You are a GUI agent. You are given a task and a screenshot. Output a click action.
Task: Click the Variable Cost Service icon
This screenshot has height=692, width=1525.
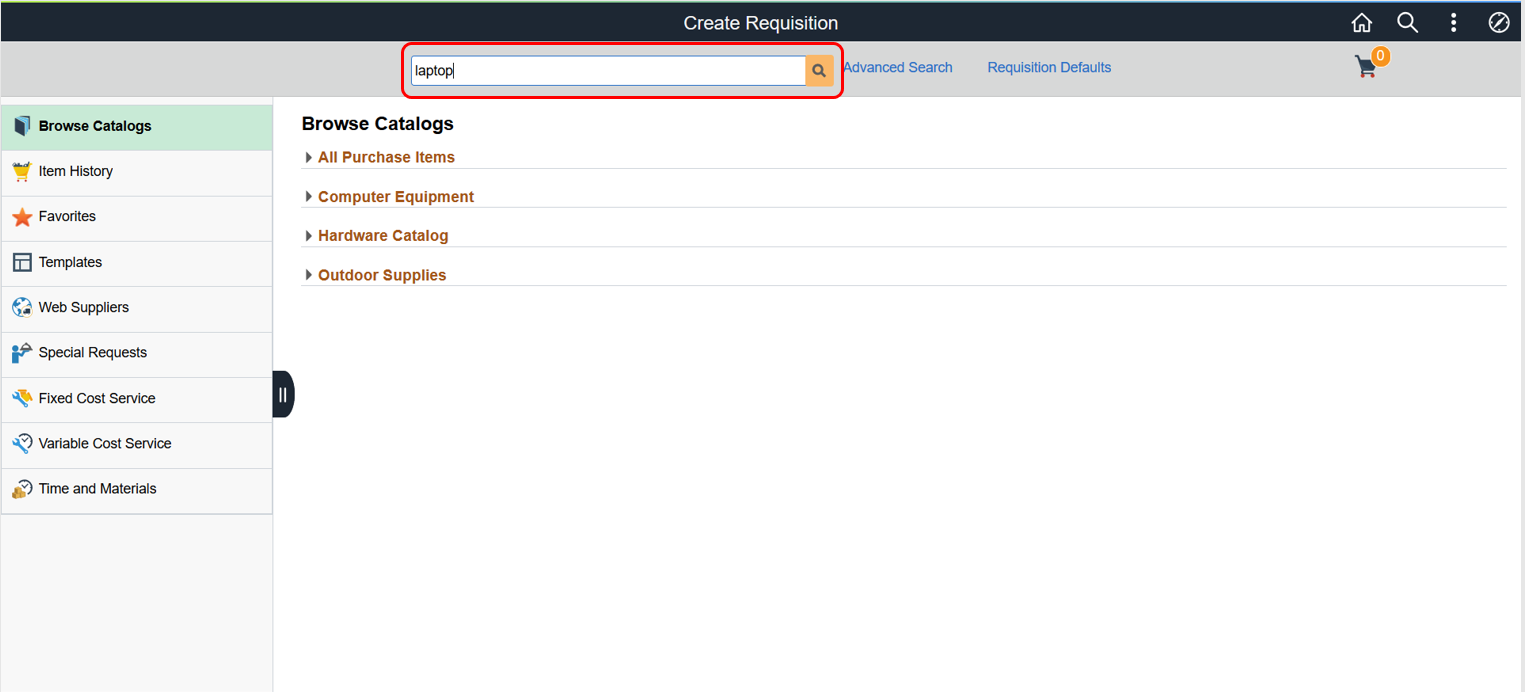click(x=22, y=443)
